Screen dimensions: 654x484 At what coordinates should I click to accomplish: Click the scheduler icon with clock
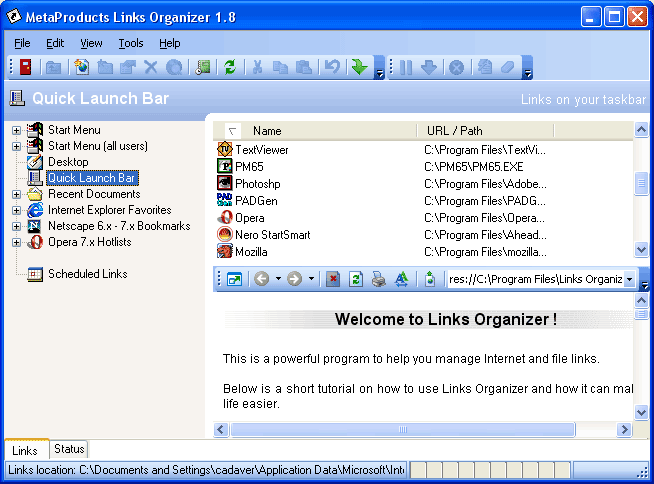click(x=203, y=67)
